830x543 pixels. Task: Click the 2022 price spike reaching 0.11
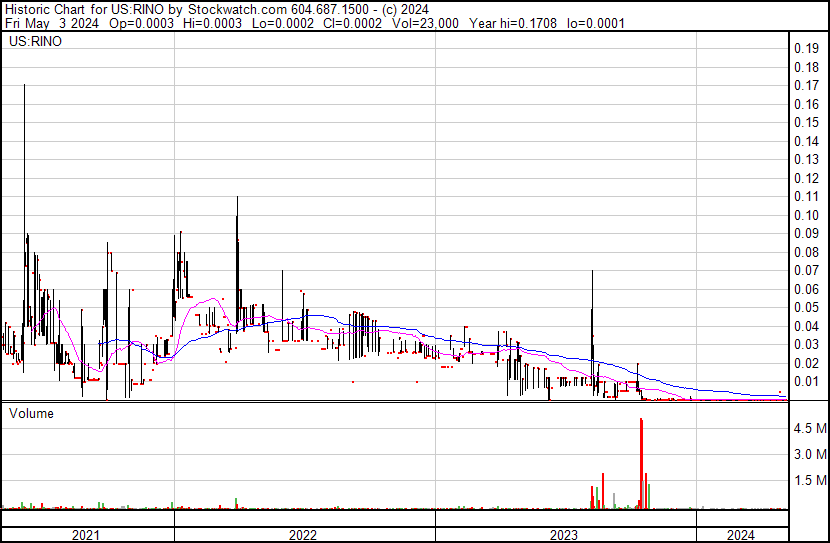tap(237, 198)
